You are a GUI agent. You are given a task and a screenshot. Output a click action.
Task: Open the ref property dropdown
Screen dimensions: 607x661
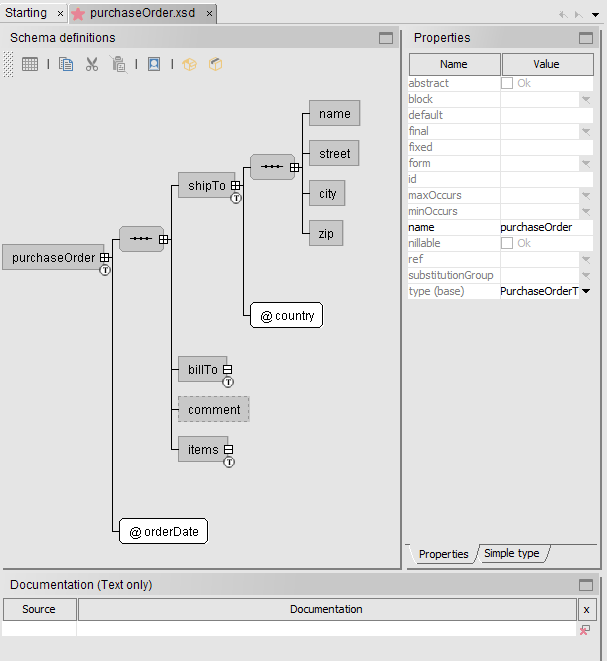[x=586, y=259]
